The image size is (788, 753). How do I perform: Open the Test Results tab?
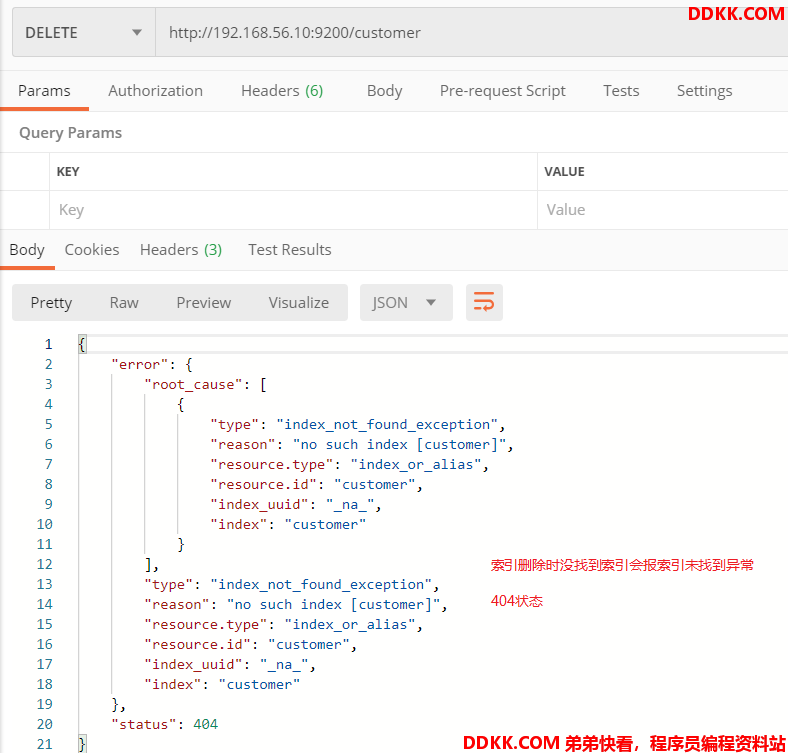[290, 250]
